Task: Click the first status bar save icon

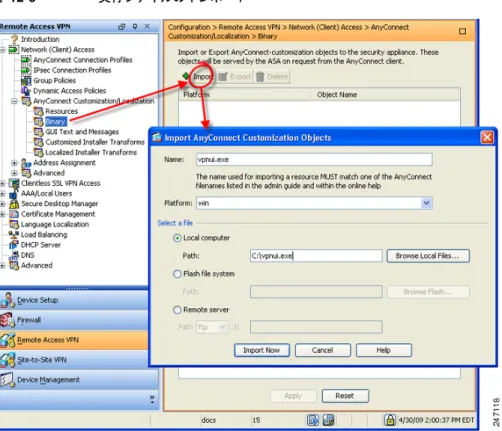Action: pos(312,420)
